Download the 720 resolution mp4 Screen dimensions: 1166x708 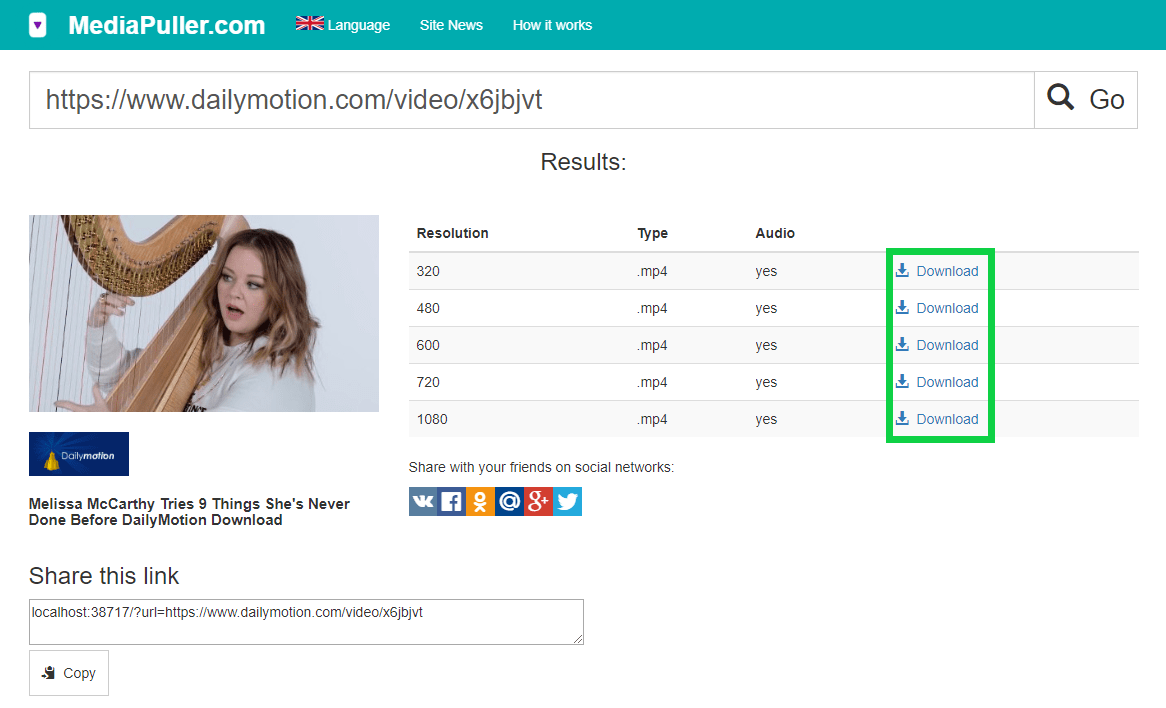938,382
